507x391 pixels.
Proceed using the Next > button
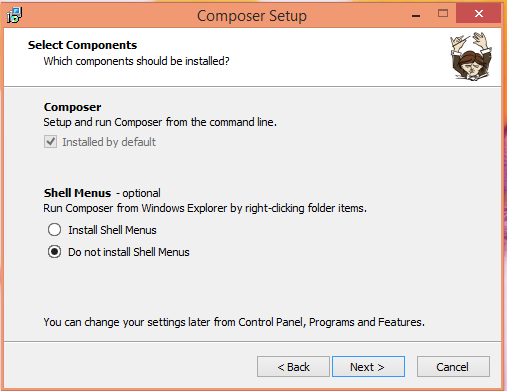(x=368, y=367)
